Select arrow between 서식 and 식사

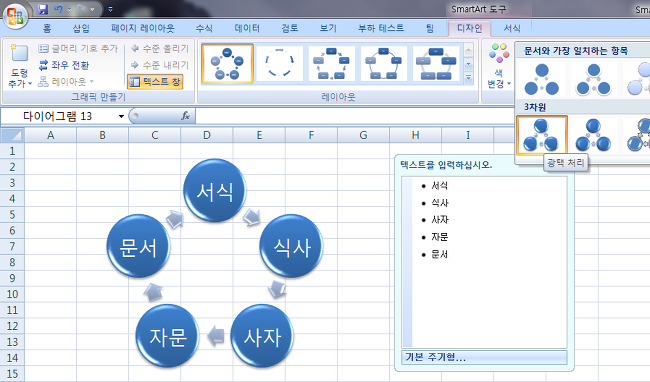252,217
